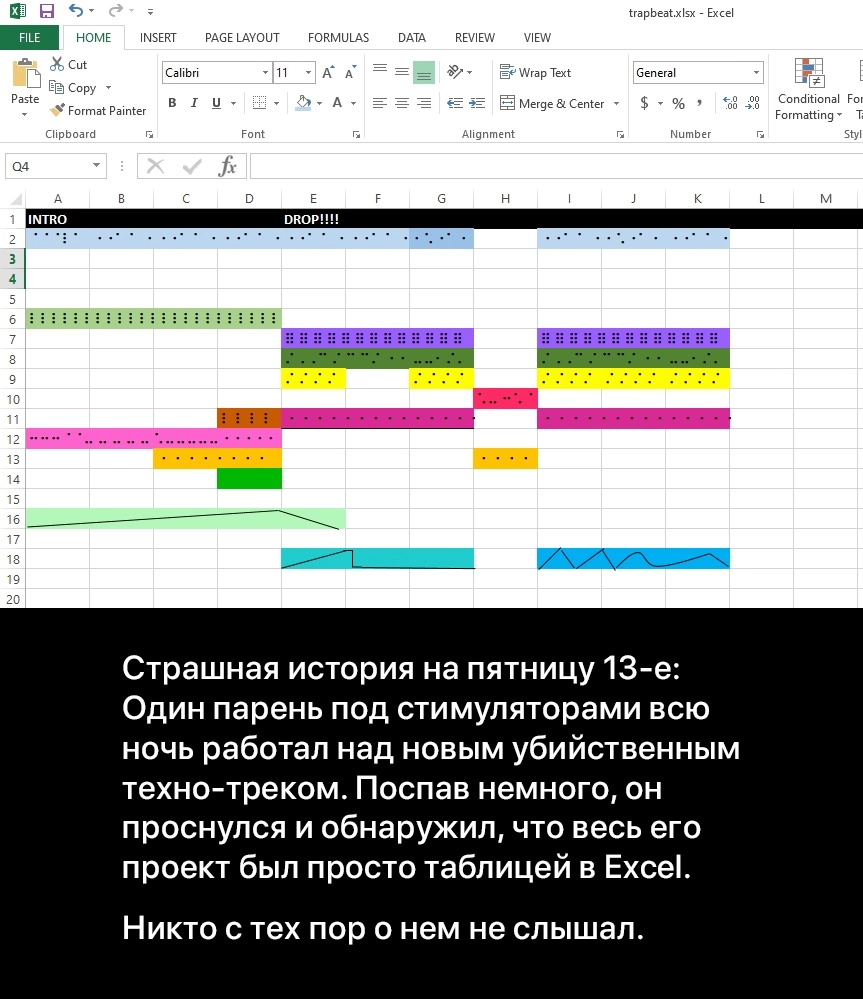Viewport: 863px width, 999px height.
Task: Toggle italic formatting
Action: point(194,103)
